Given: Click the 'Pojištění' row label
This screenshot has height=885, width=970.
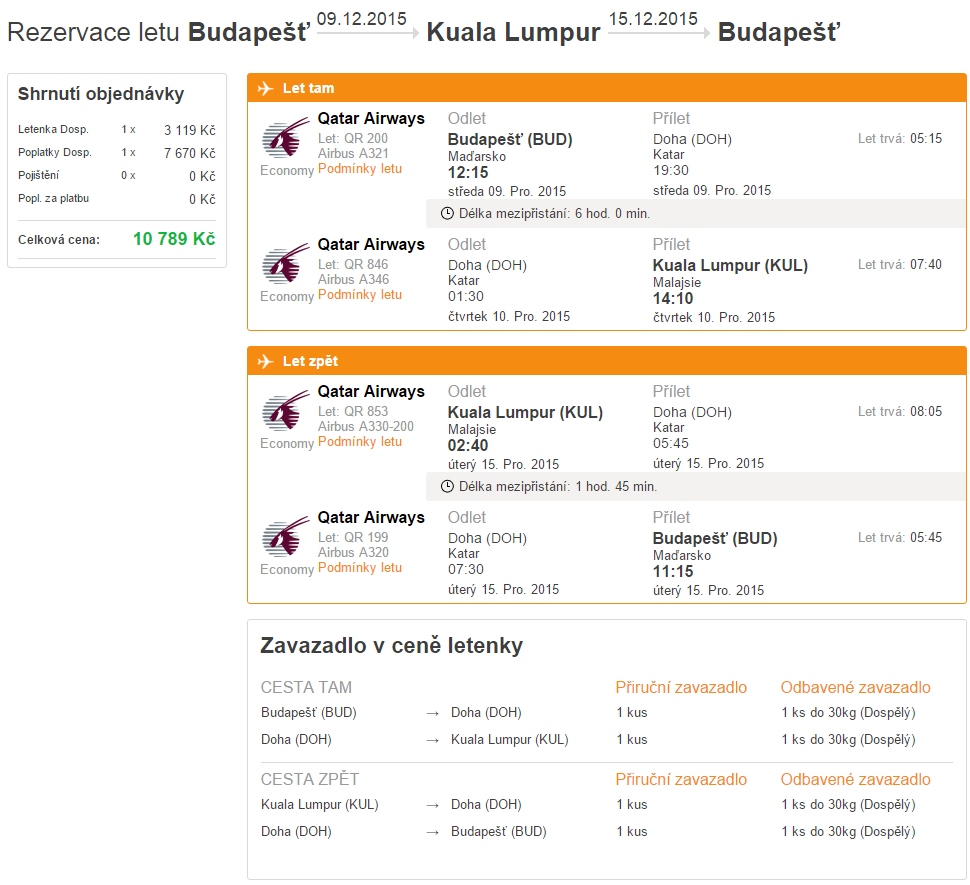Looking at the screenshot, I should (38, 176).
